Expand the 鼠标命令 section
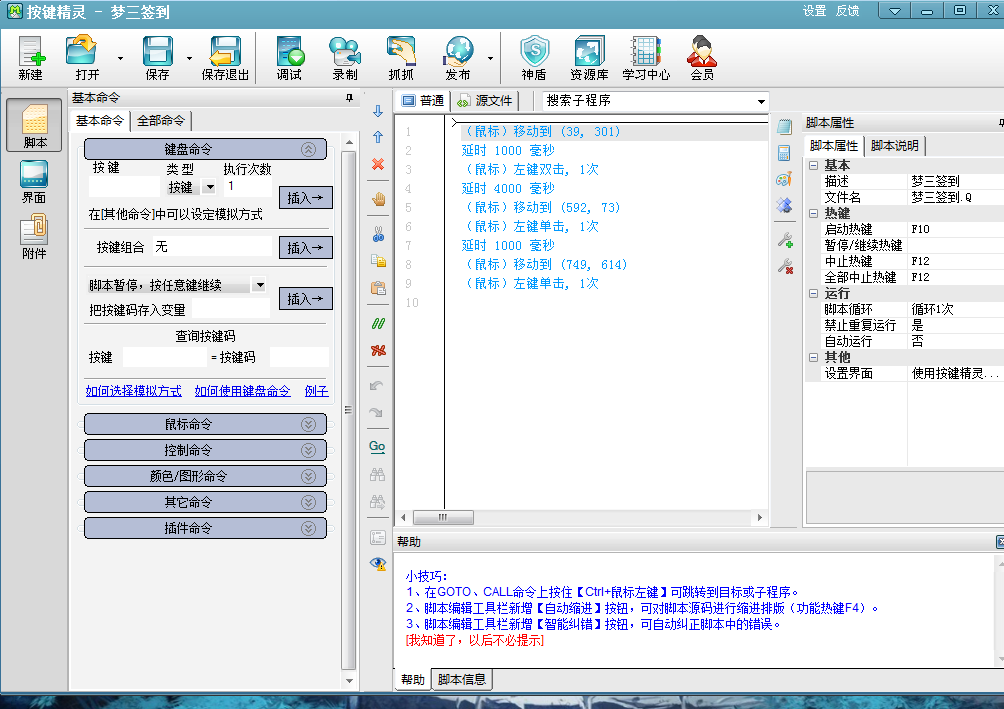1004x709 pixels. 309,424
